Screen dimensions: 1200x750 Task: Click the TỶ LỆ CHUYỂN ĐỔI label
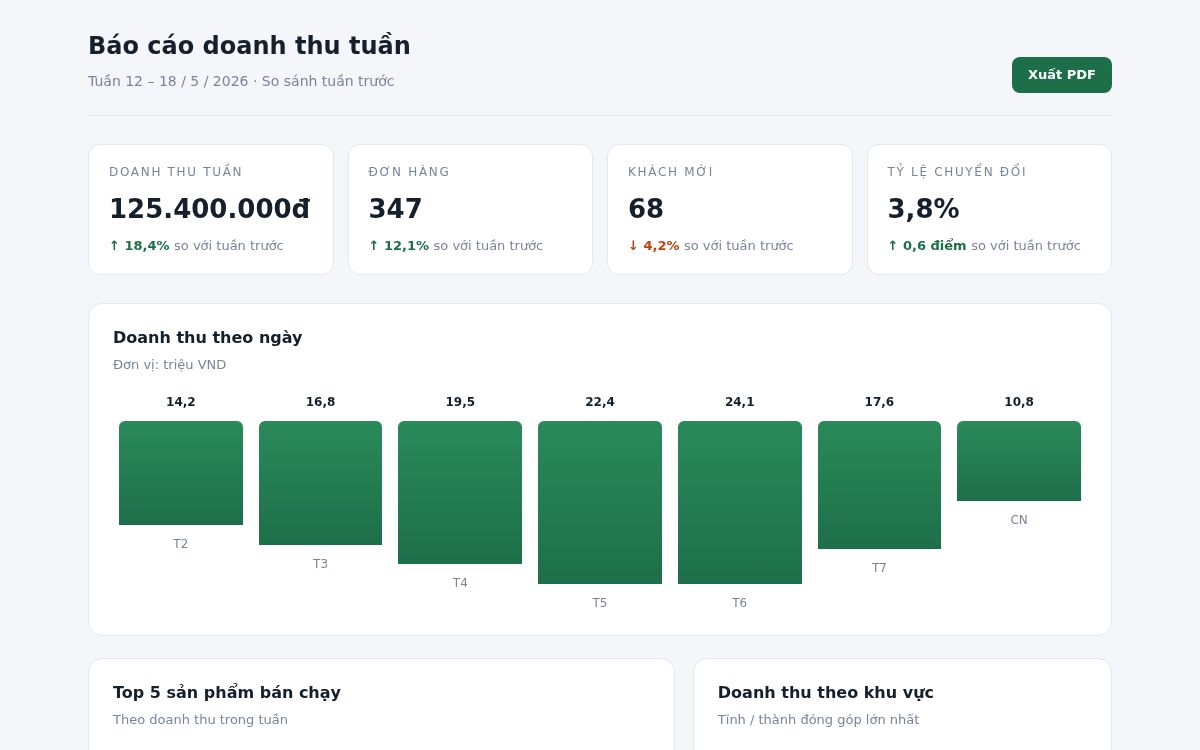(957, 172)
